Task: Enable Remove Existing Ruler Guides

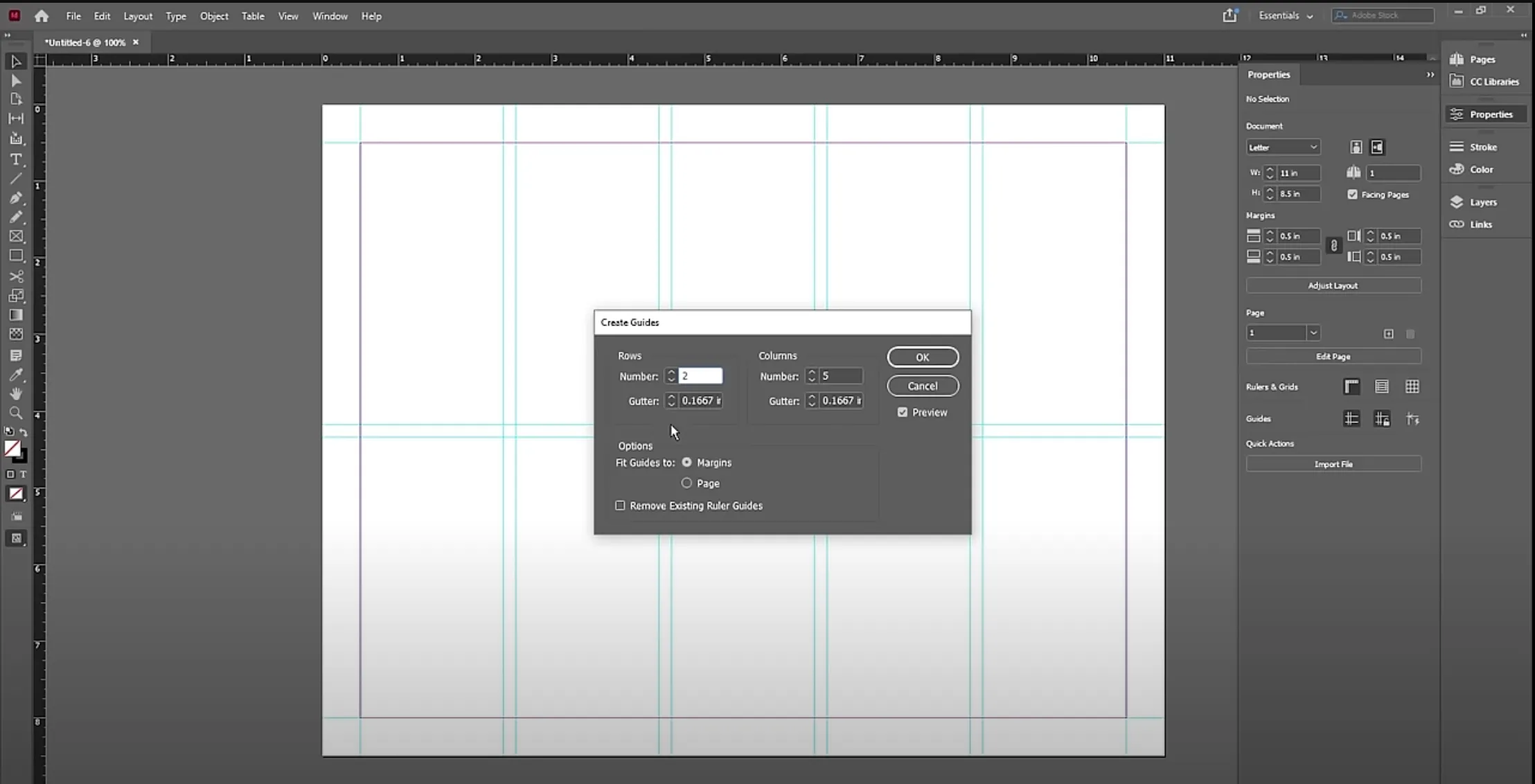Action: click(620, 506)
